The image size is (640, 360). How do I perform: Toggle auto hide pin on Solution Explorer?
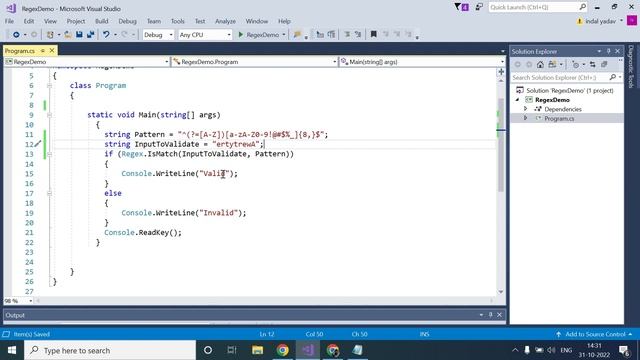tap(608, 51)
